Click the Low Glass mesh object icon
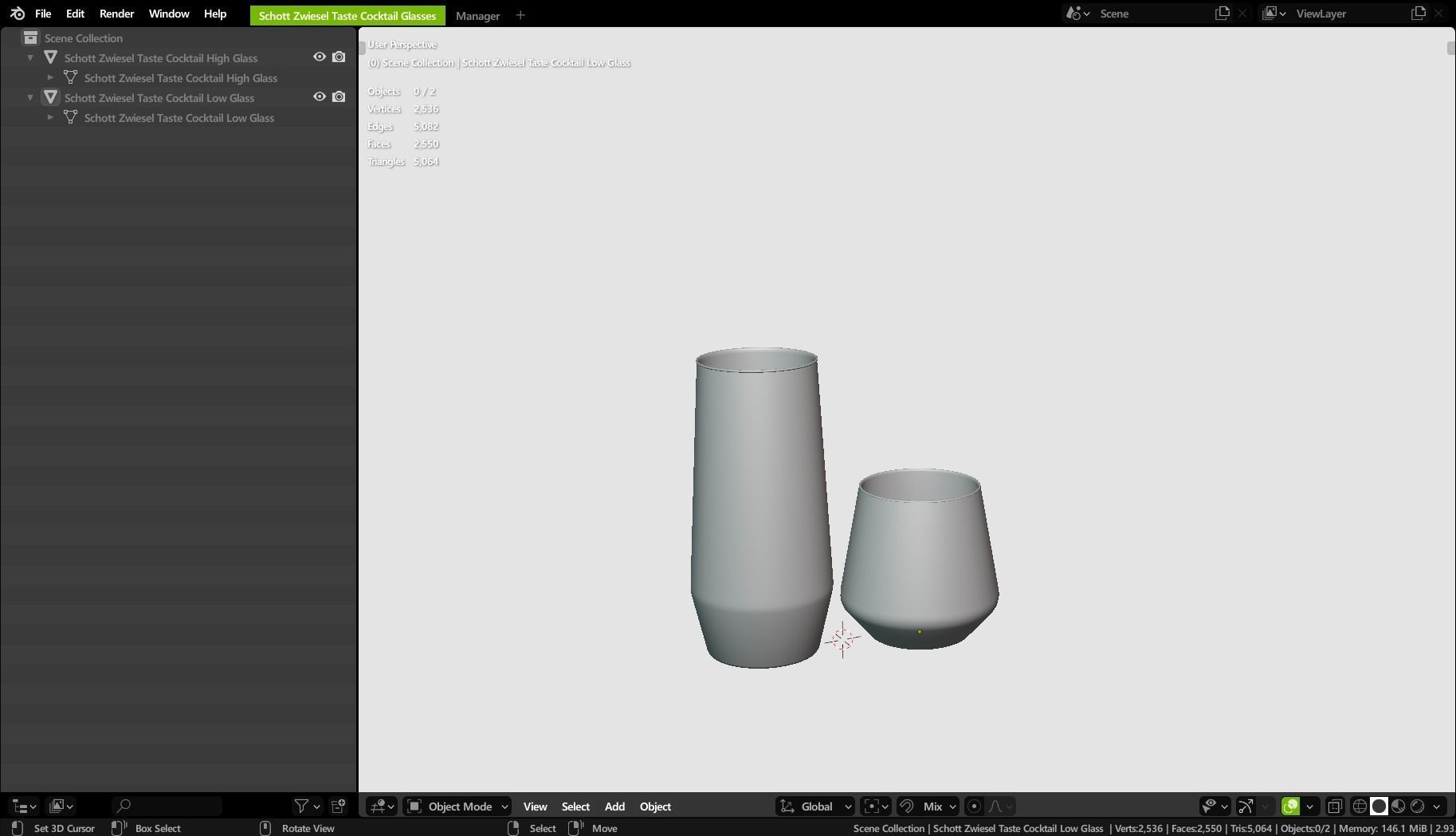 click(70, 117)
